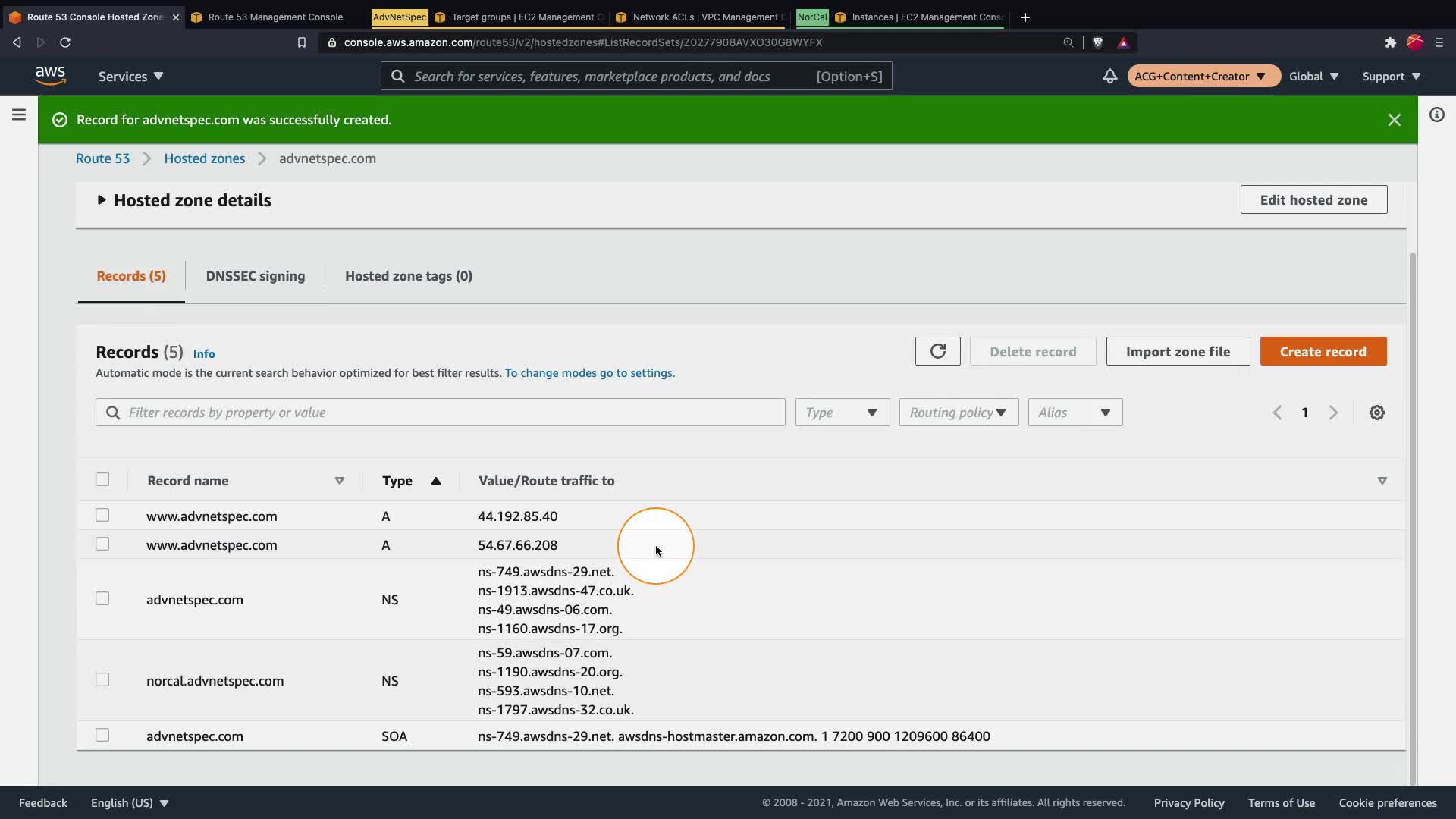Screen dimensions: 1456x819
Task: Open the notifications bell icon
Action: tap(1109, 76)
